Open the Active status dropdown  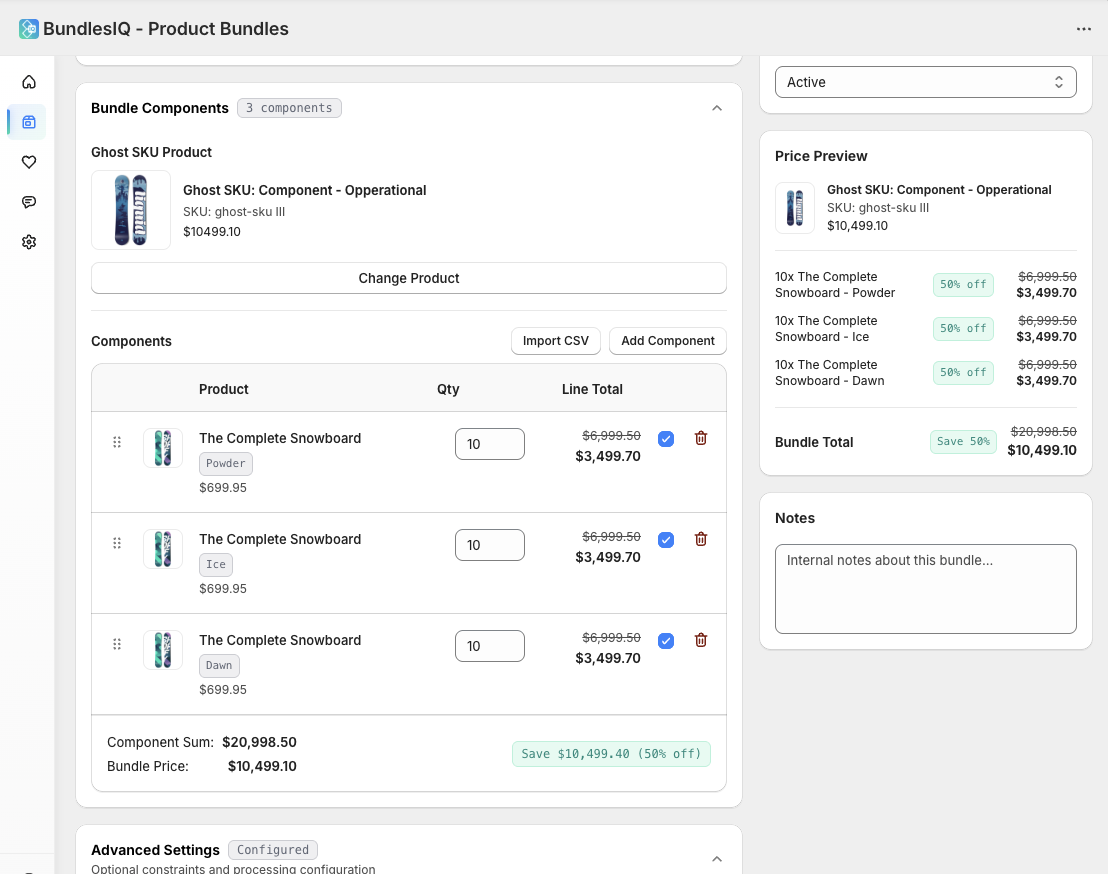pyautogui.click(x=925, y=81)
